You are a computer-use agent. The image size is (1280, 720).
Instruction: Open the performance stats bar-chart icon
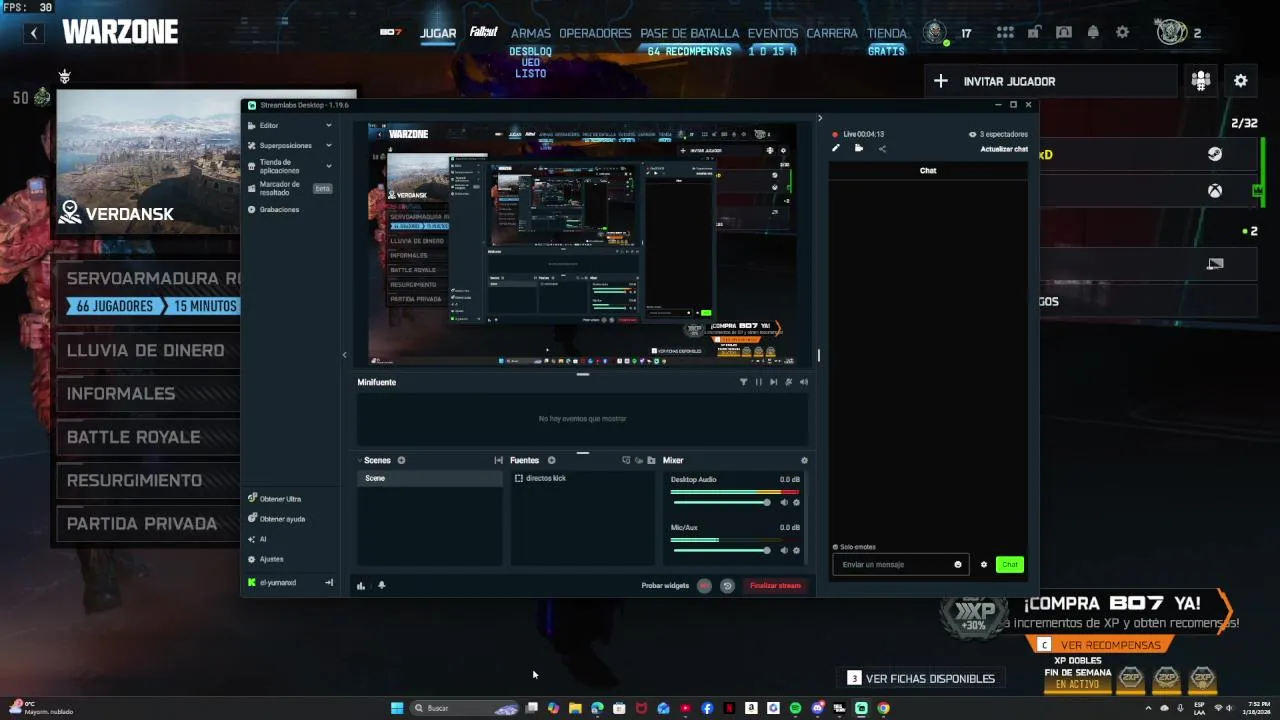coord(361,586)
